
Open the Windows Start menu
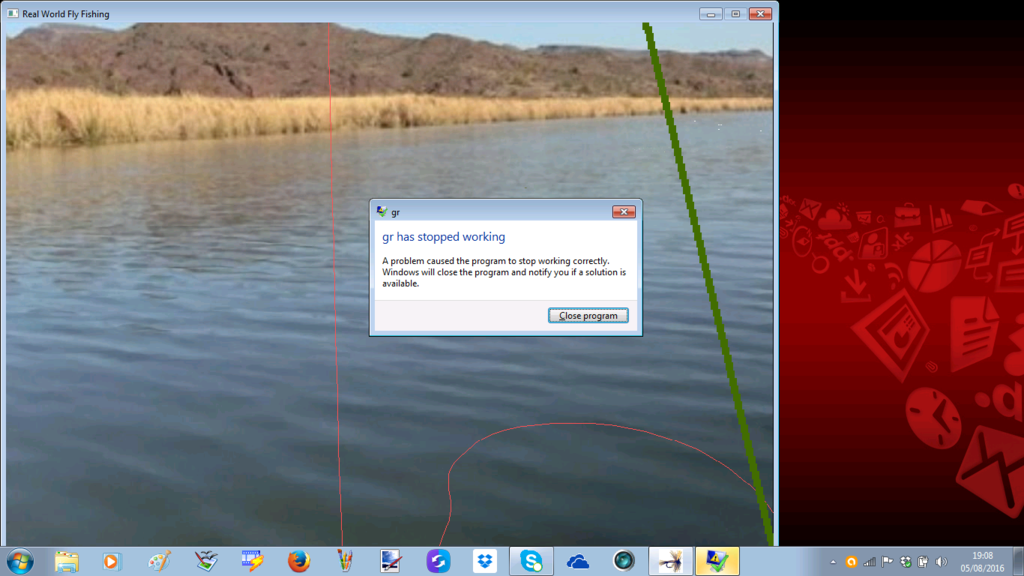20,561
